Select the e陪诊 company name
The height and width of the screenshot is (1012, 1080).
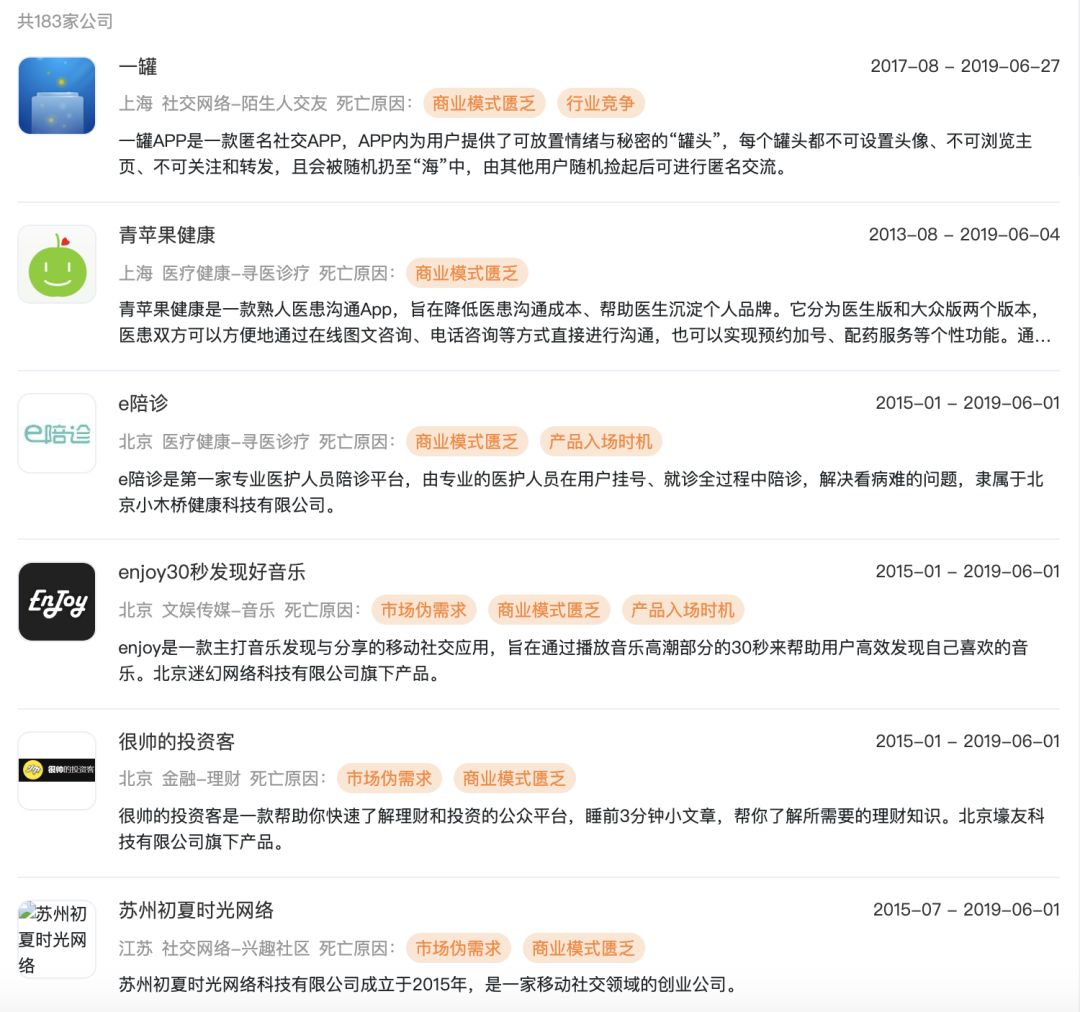(143, 404)
